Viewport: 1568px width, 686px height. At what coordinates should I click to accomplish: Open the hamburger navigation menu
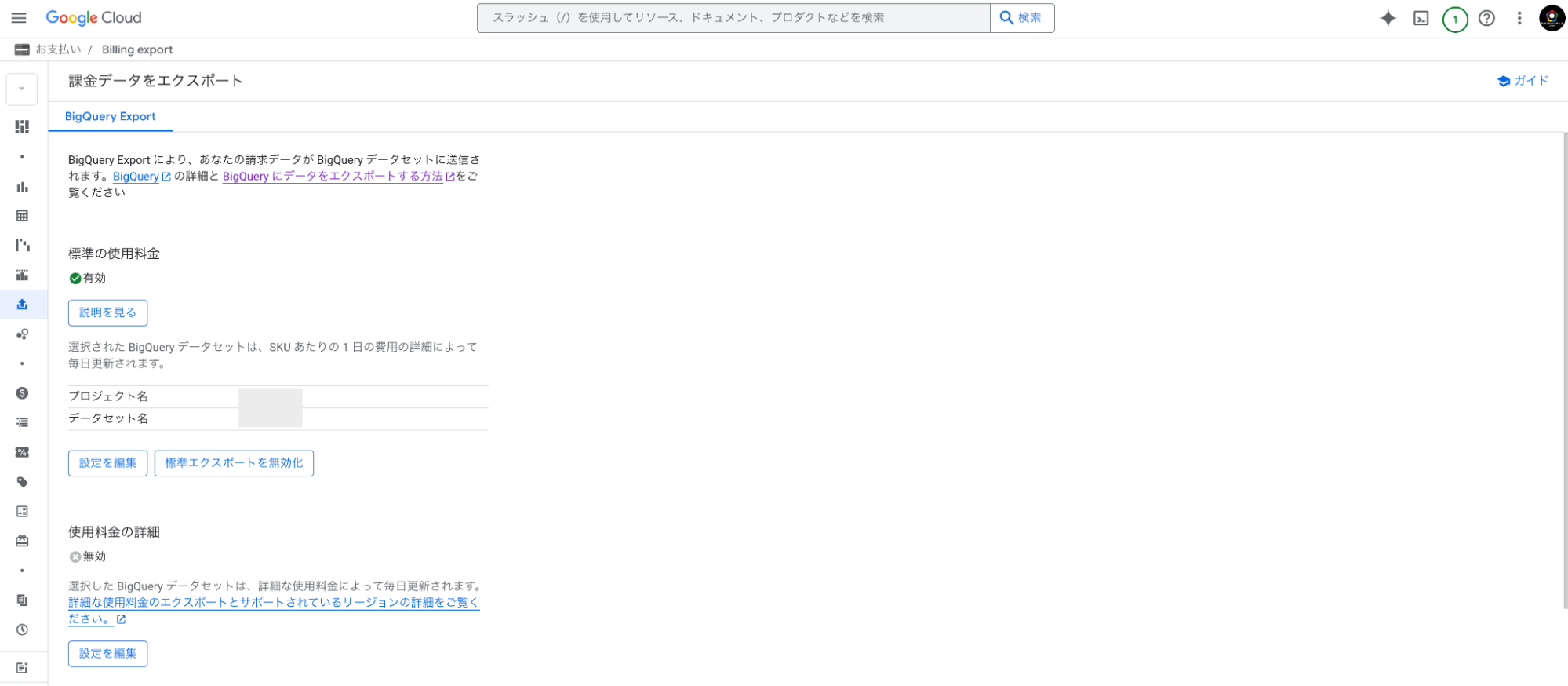click(x=19, y=18)
